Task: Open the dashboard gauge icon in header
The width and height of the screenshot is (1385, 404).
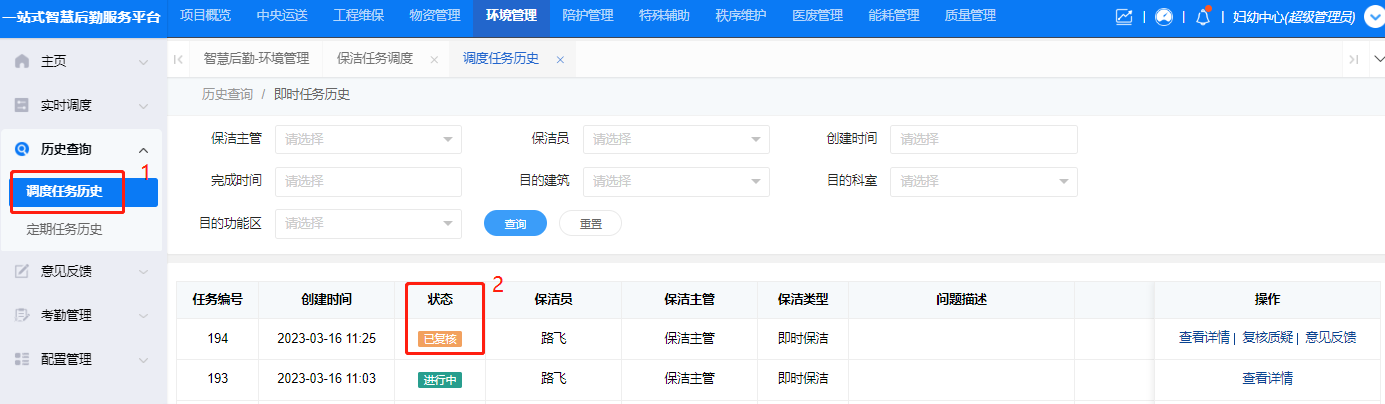Action: point(1164,17)
